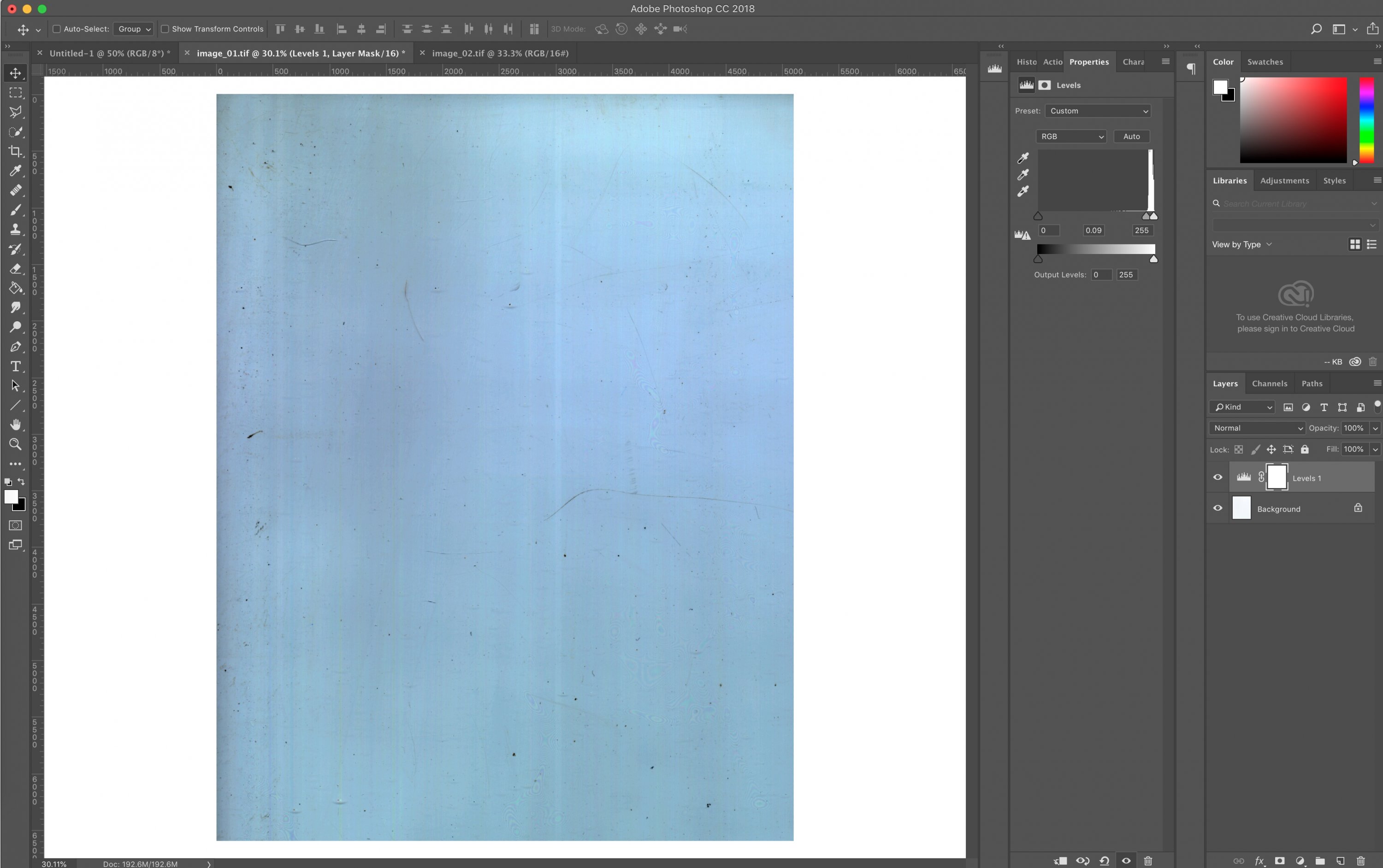Swap foreground and background colors
The height and width of the screenshot is (868, 1383).
(x=21, y=482)
